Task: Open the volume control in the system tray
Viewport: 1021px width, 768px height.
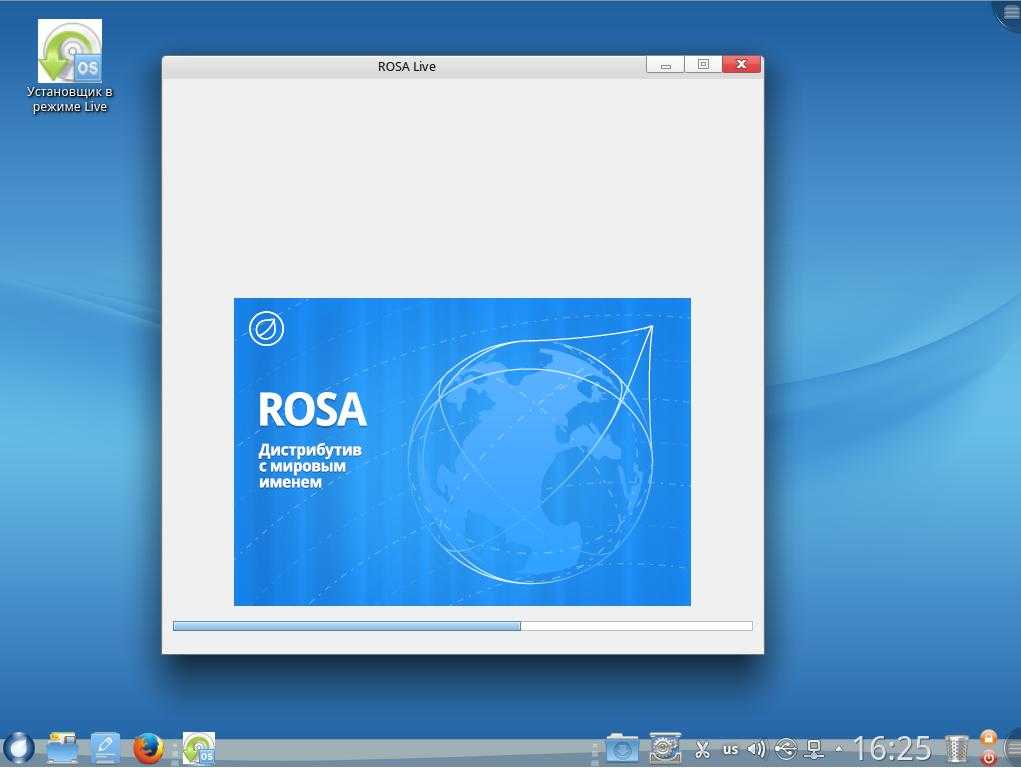Action: [x=757, y=749]
